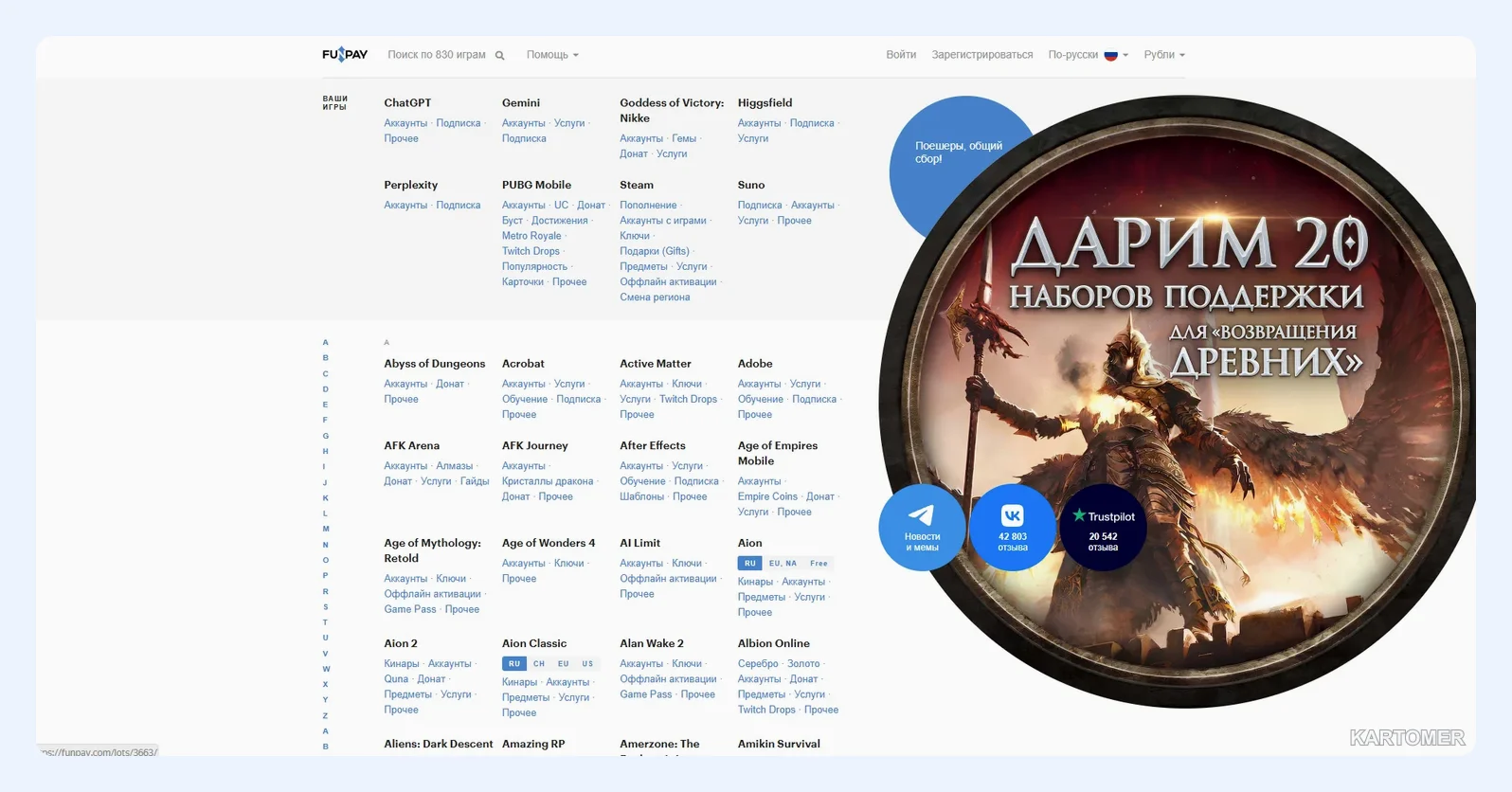Open "Кристаллы дракона" under AFK Journey
Screen dimensions: 1512x792
[548, 481]
